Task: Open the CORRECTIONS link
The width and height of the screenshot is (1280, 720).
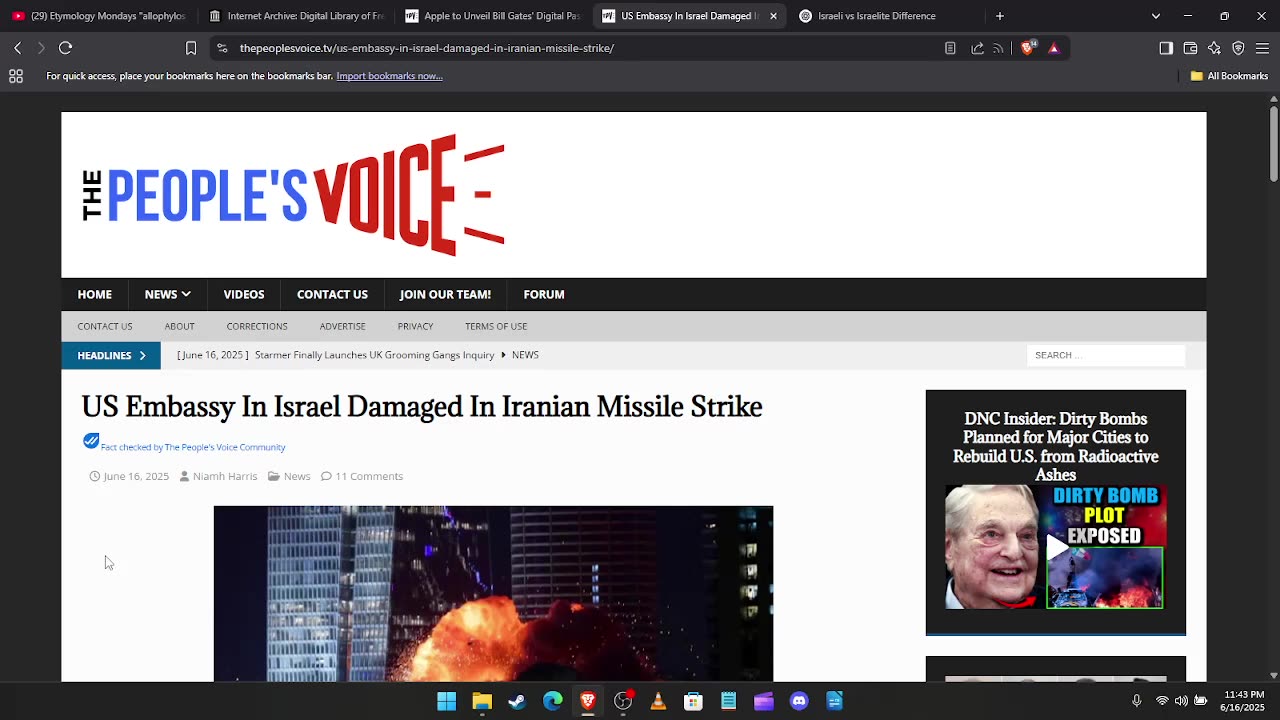Action: coord(257,326)
